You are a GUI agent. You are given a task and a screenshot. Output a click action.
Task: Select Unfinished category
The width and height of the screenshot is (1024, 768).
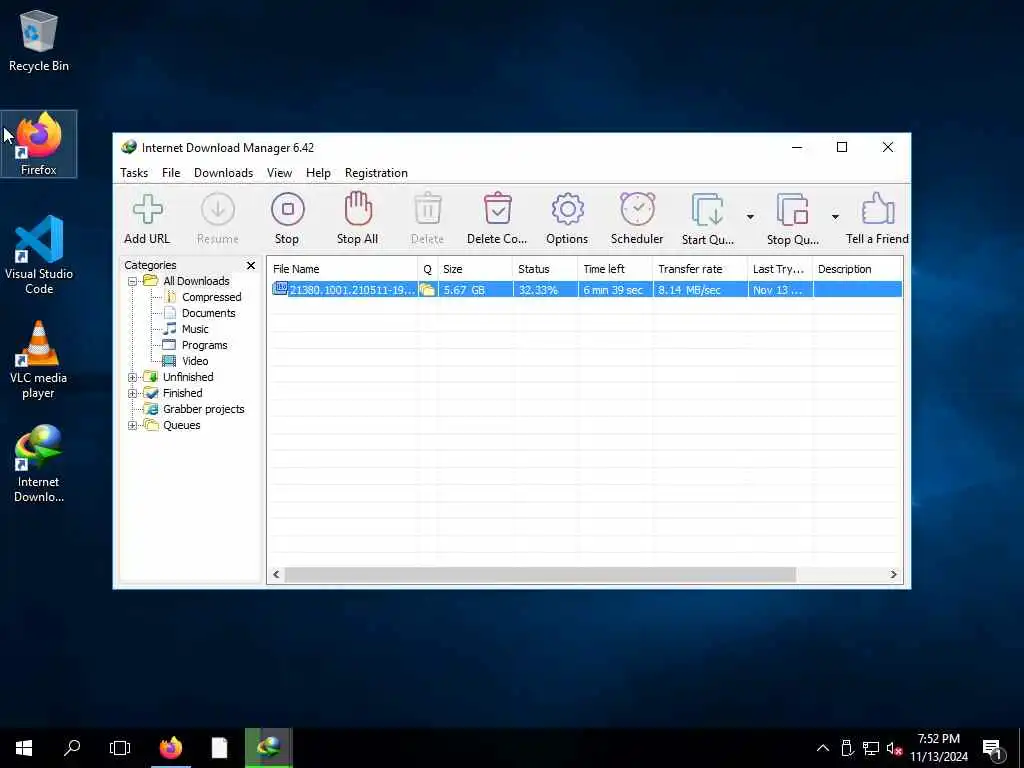click(188, 377)
